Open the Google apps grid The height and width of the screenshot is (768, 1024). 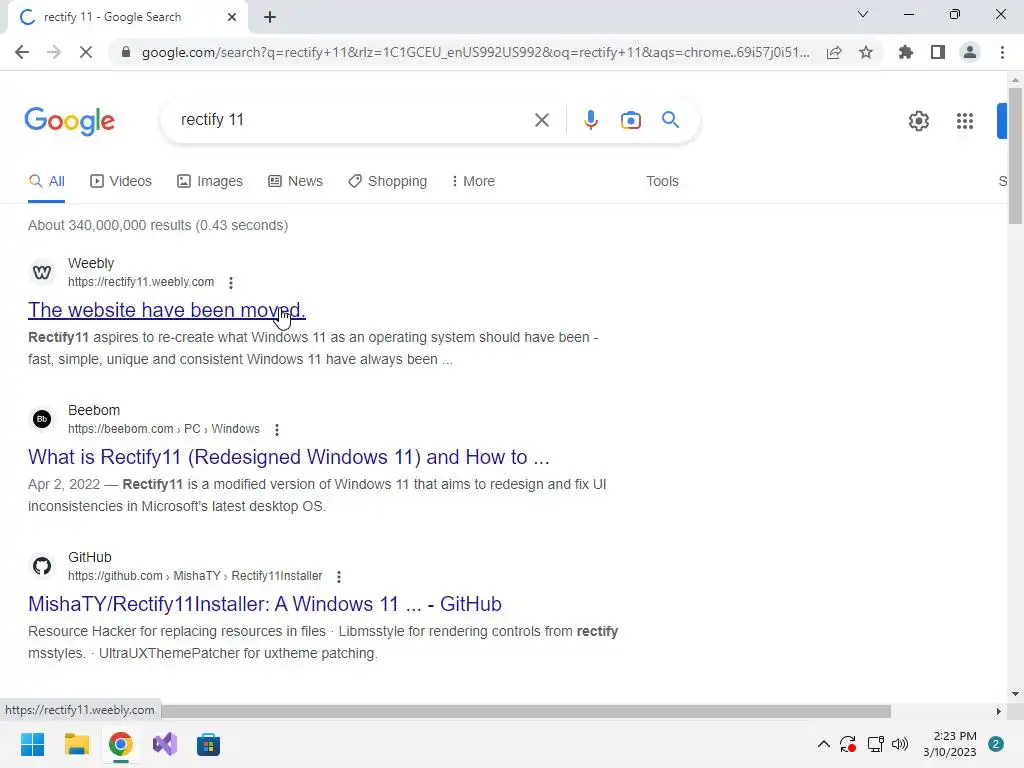click(x=965, y=121)
